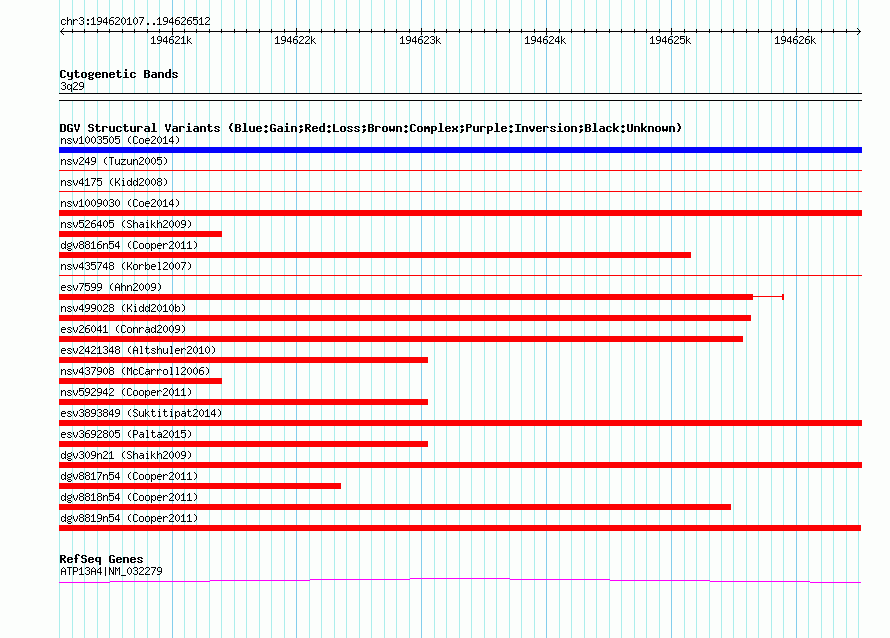Open variant esv3893849 (Suktitipat2014) label
The width and height of the screenshot is (890, 638).
tap(141, 413)
